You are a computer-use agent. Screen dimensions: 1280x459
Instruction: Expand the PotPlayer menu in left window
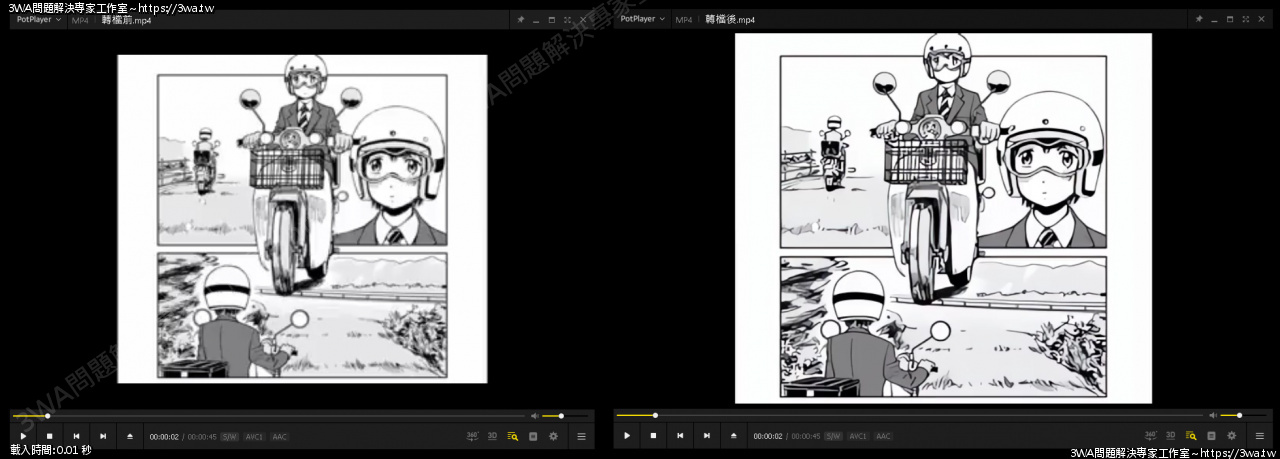click(x=39, y=19)
